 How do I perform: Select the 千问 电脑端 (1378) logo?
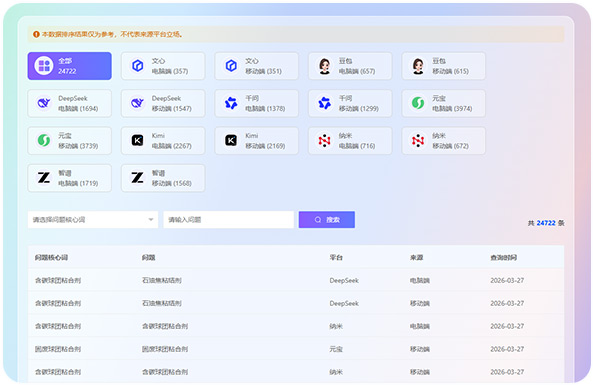point(231,103)
